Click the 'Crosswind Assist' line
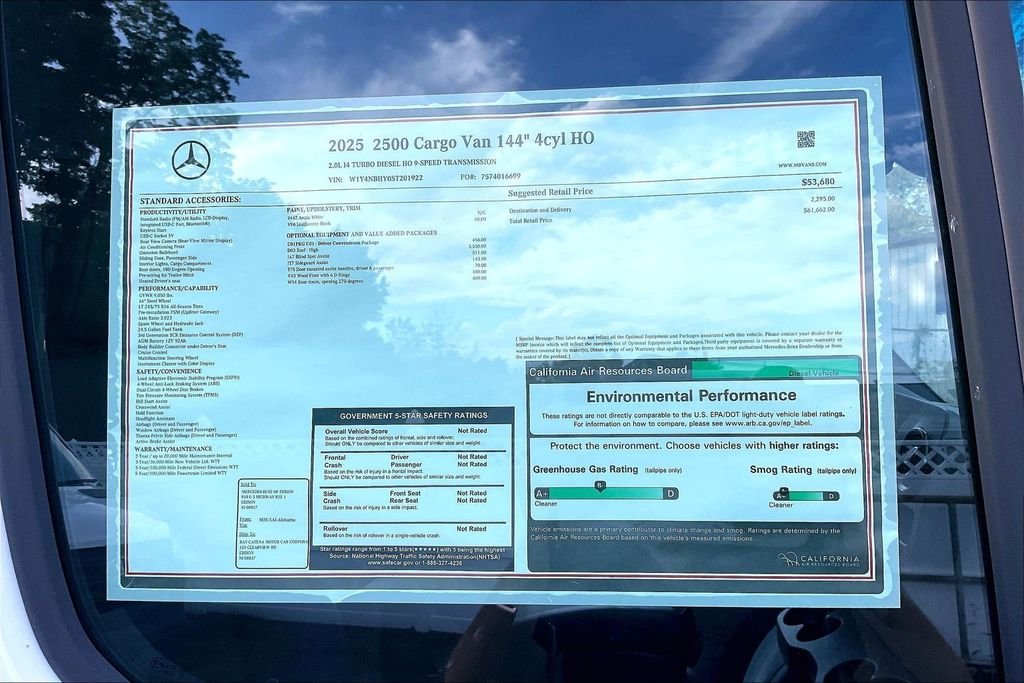 point(153,407)
